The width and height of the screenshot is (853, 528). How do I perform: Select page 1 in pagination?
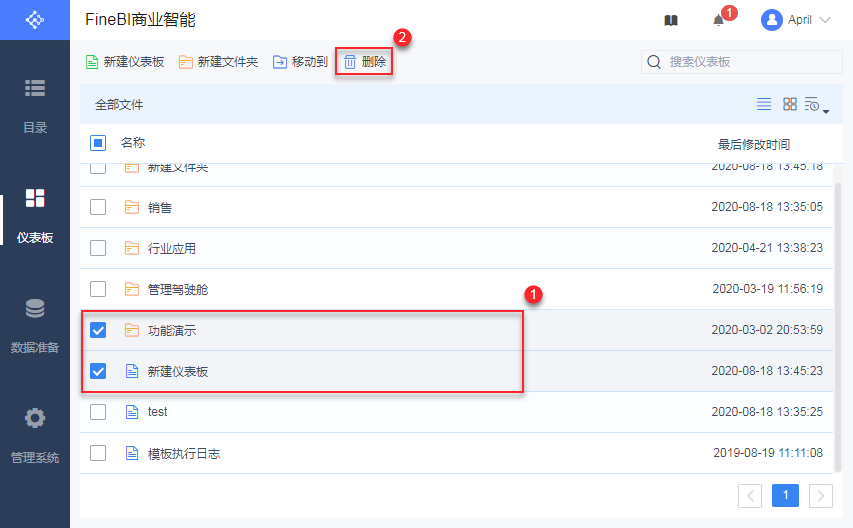[x=785, y=495]
